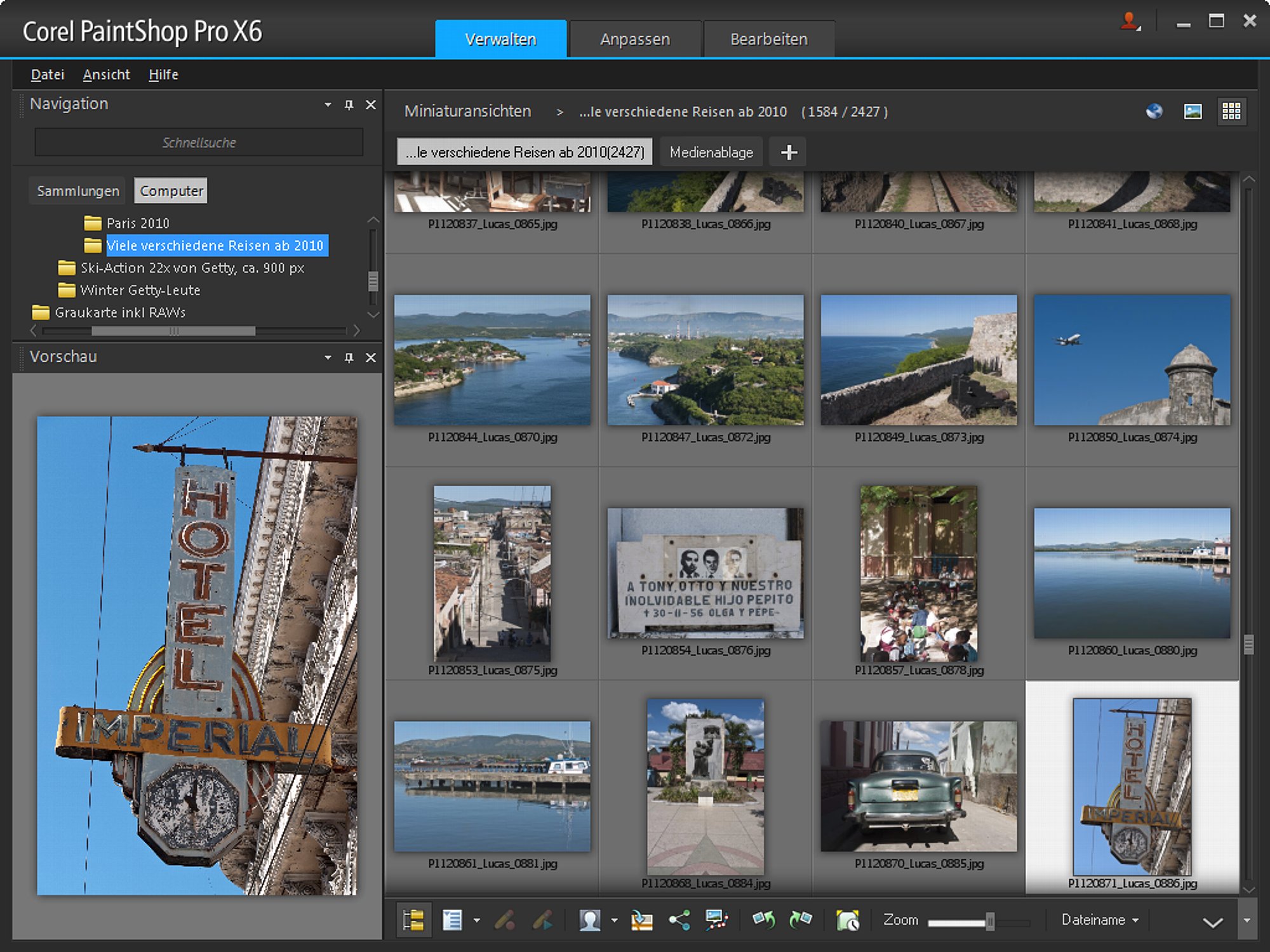Open the toolbar overflow dropdown at far right
Image resolution: width=1270 pixels, height=952 pixels.
1247,920
